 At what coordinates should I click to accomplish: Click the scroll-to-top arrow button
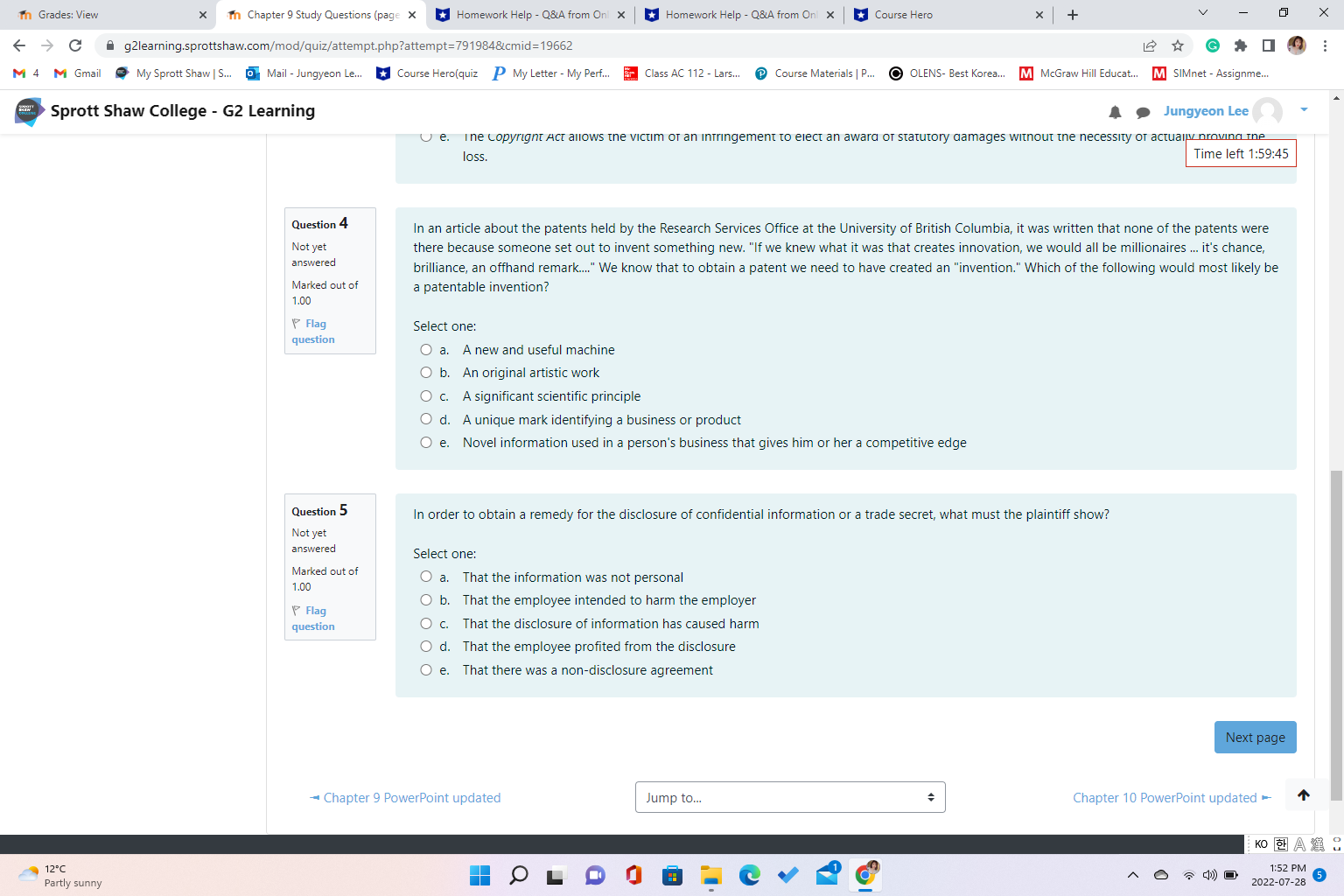1303,794
